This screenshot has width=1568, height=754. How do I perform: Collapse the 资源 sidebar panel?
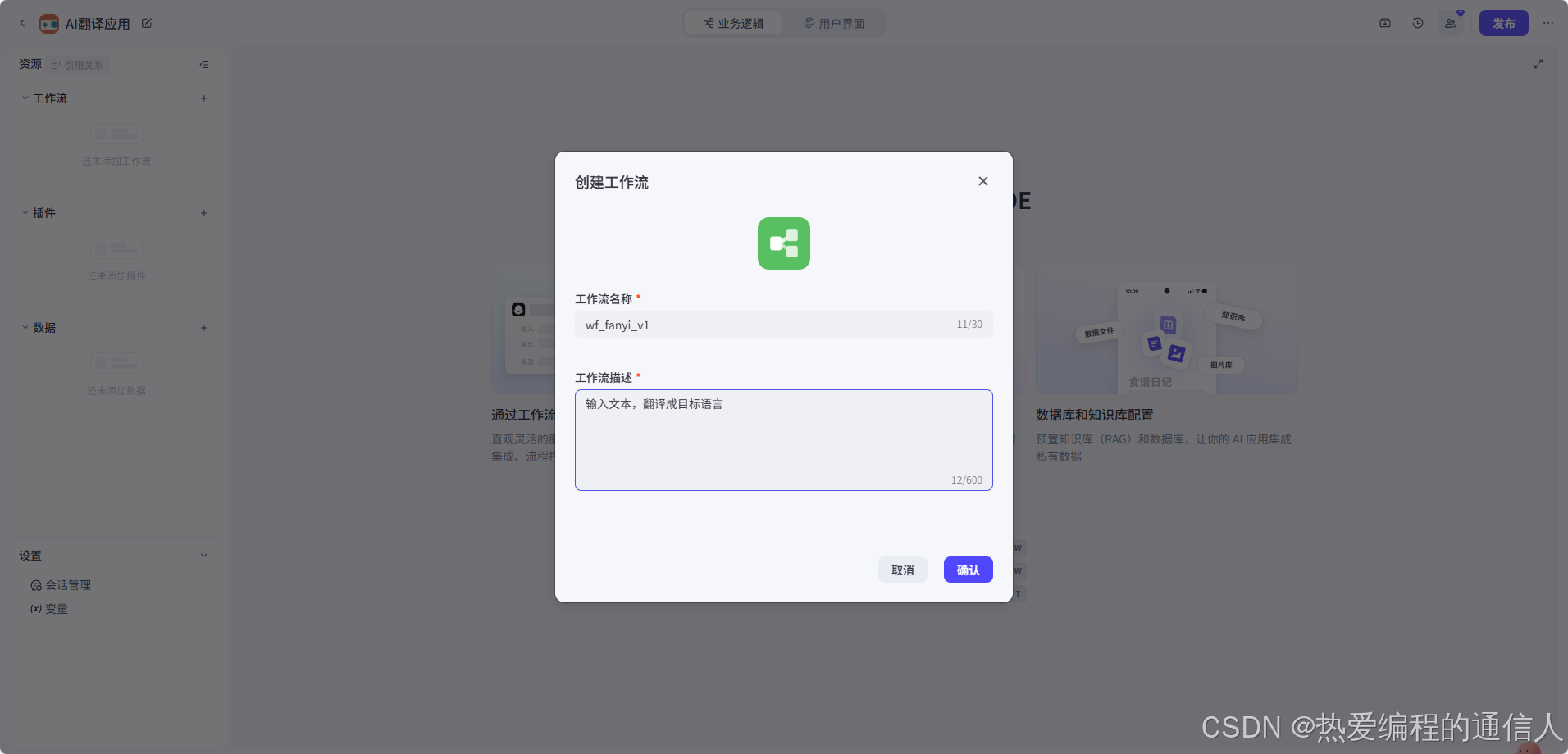(204, 65)
